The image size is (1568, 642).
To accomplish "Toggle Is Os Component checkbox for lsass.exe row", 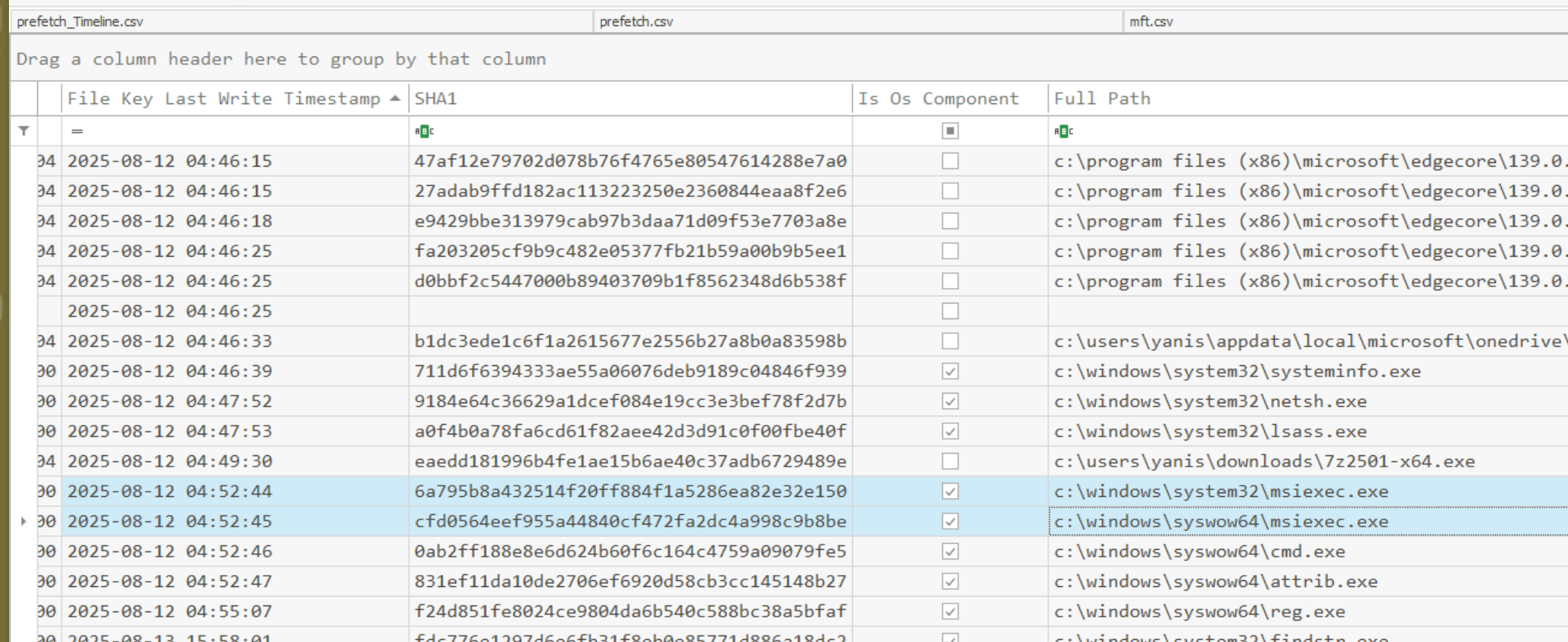I will [950, 431].
